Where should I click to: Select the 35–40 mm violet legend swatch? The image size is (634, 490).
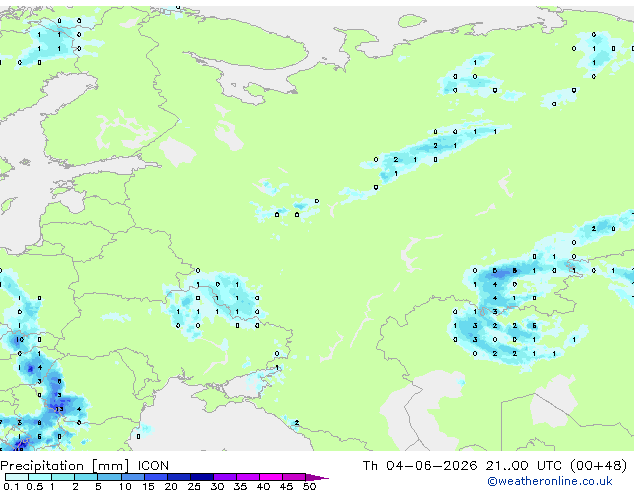pyautogui.click(x=247, y=477)
